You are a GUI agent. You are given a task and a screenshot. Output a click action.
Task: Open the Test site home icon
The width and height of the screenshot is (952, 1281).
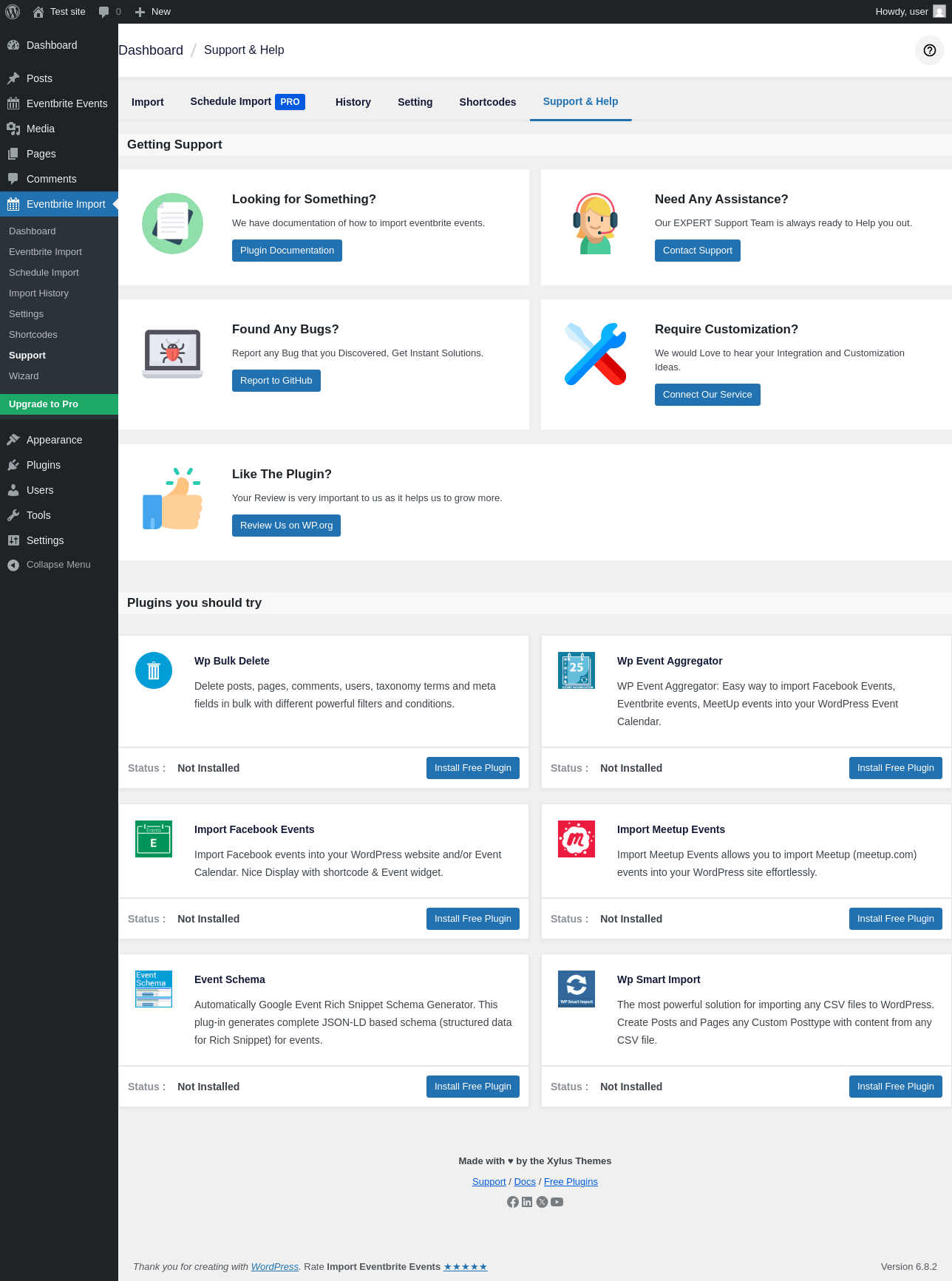point(38,12)
